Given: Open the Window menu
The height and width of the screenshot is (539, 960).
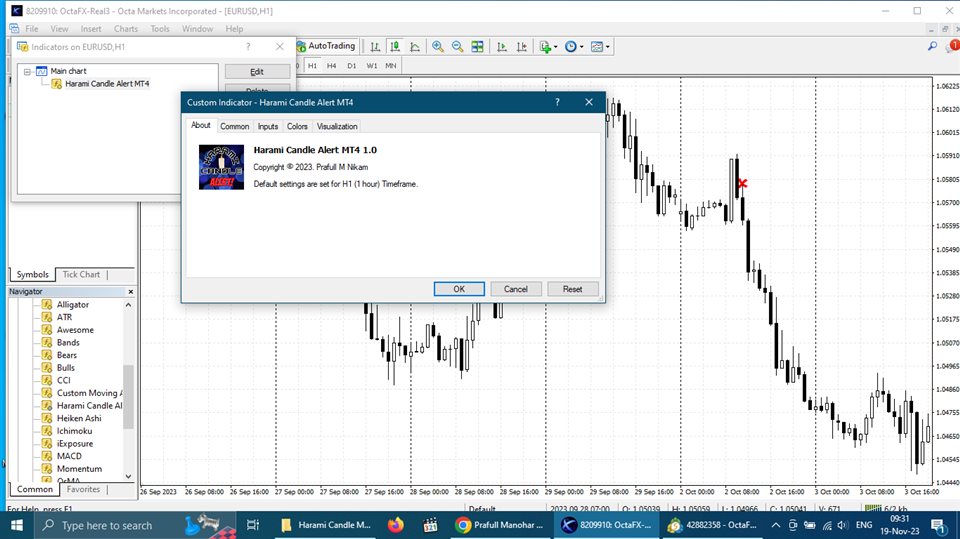Looking at the screenshot, I should tap(197, 29).
